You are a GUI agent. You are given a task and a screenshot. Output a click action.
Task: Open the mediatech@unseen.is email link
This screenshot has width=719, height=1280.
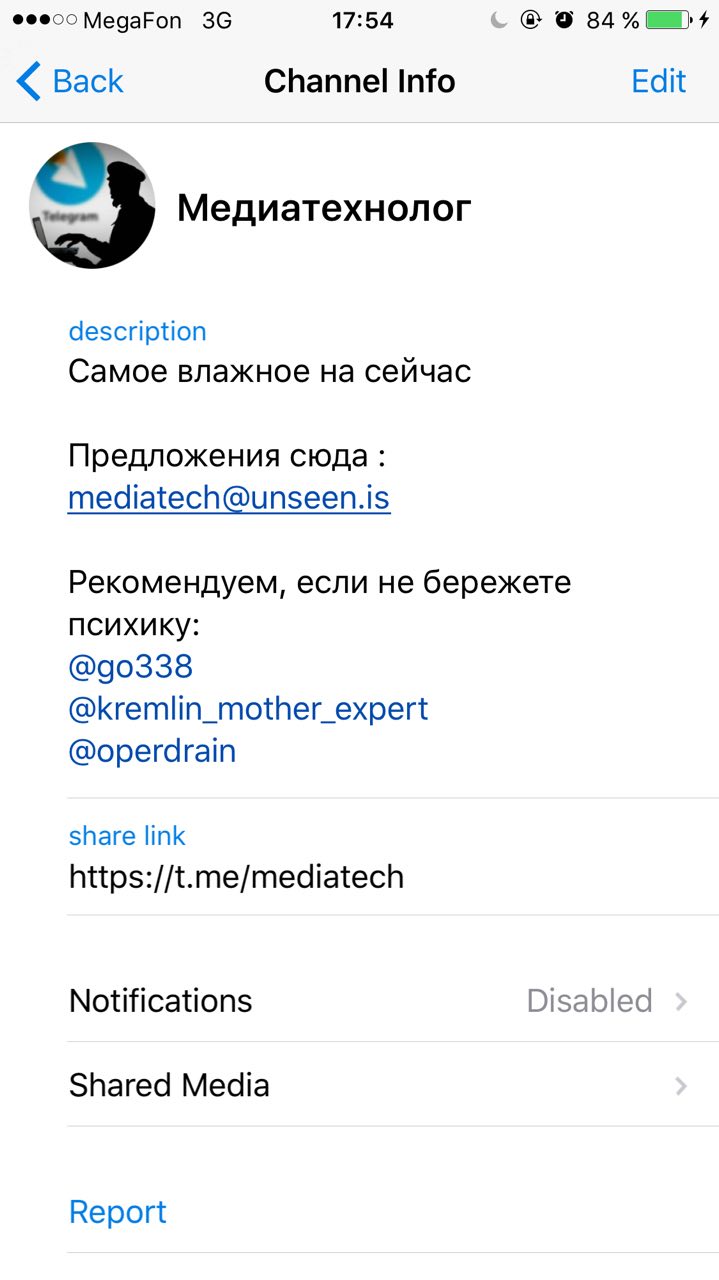pos(229,498)
